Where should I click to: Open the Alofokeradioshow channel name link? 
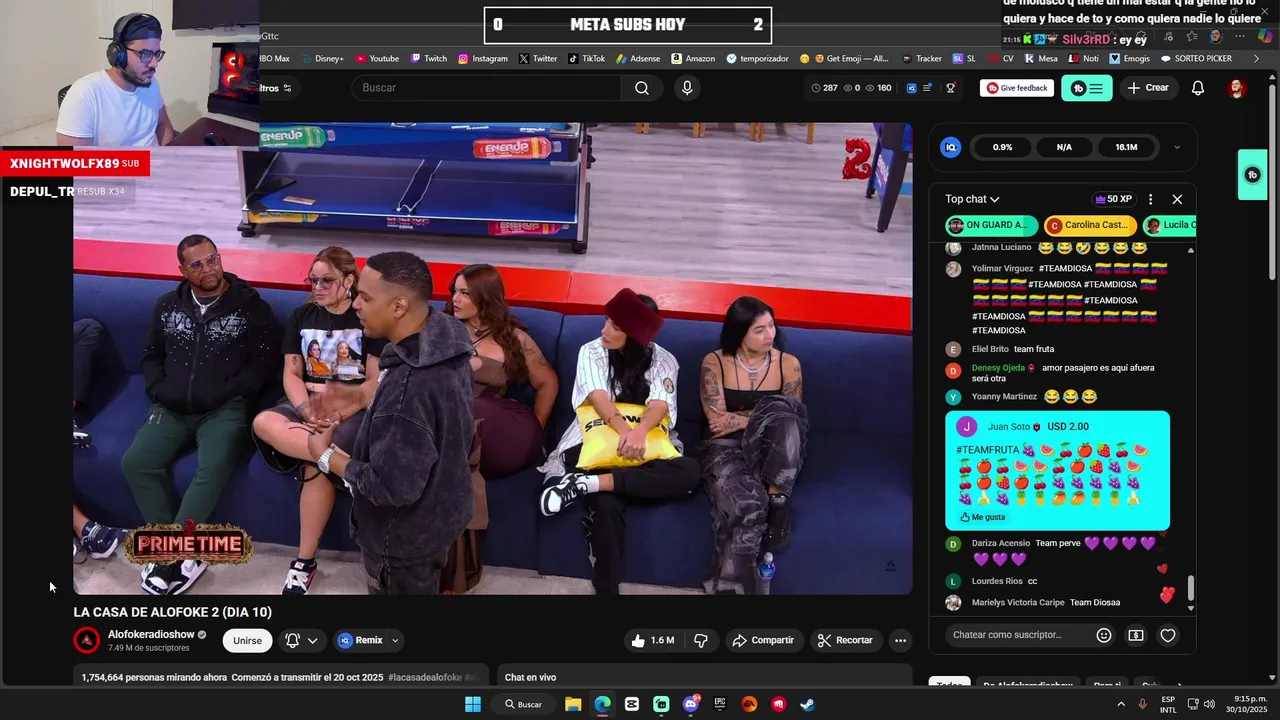coord(151,634)
